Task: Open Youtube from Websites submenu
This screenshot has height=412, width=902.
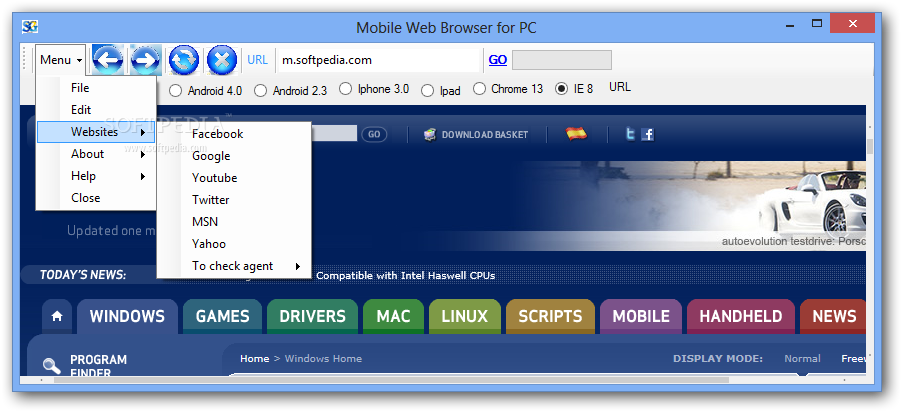Action: pos(234,178)
